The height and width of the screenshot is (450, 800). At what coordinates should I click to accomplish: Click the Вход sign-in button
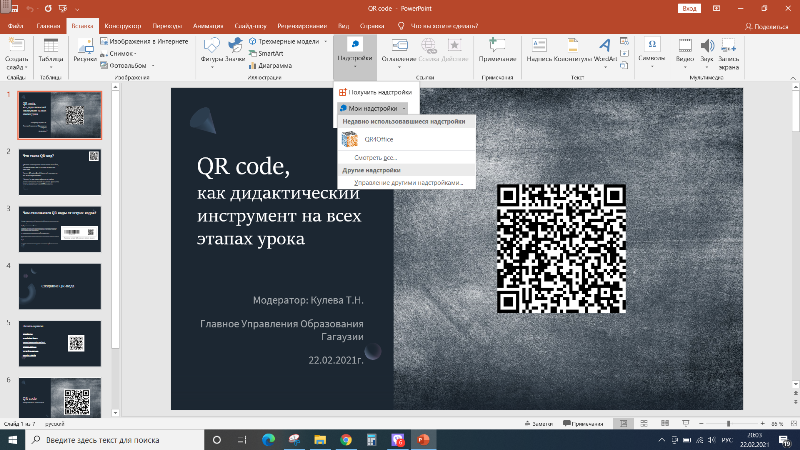(689, 9)
